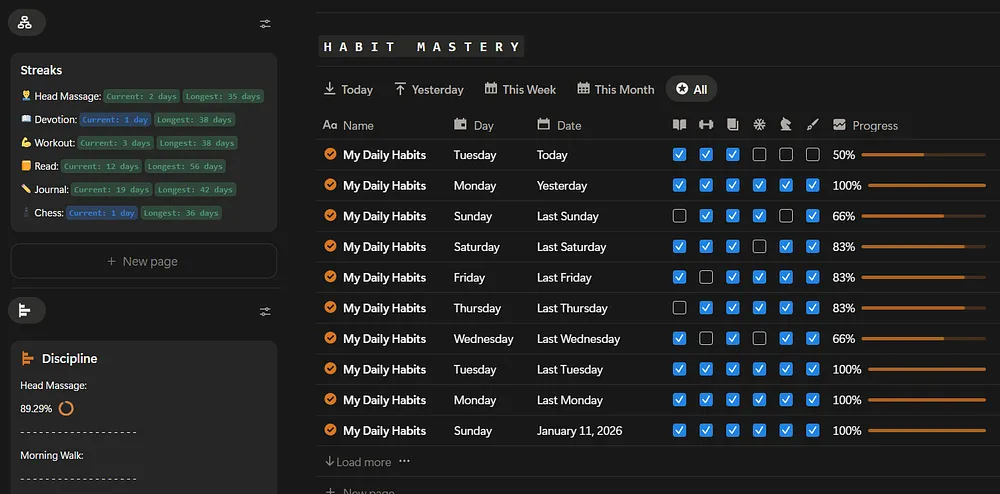Viewport: 1000px width, 494px height.
Task: Click the Date column header
Action: (x=559, y=125)
